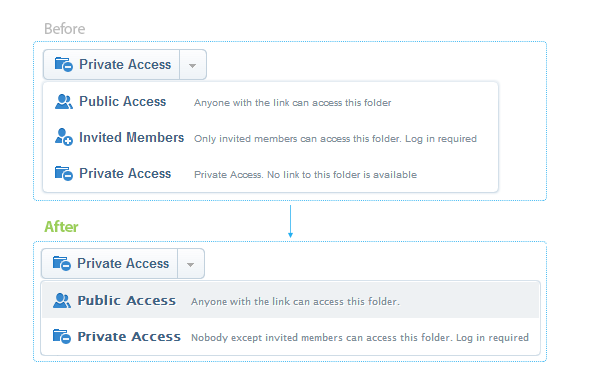
Task: Click the 'Before' heading label
Action: (x=65, y=29)
